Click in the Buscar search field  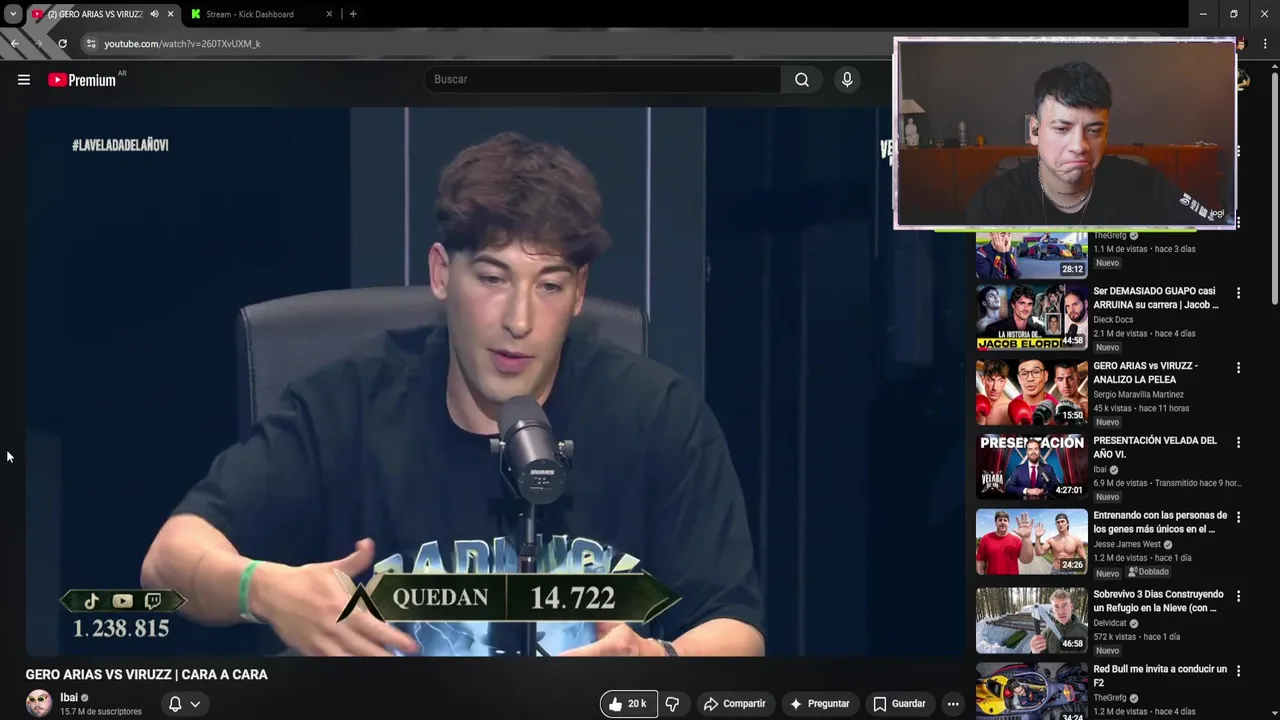pos(602,80)
